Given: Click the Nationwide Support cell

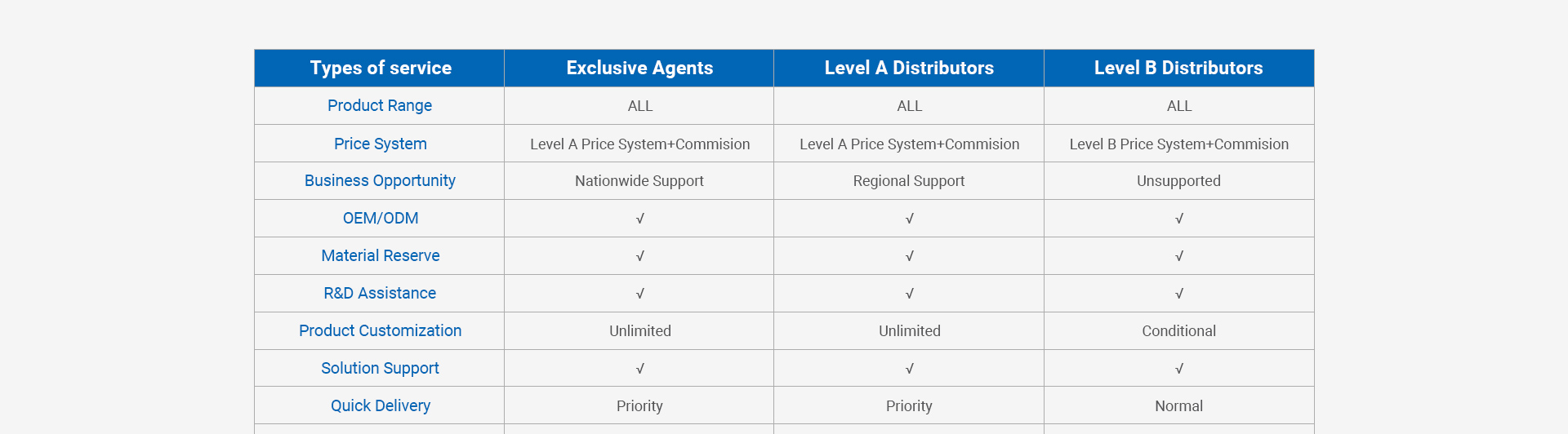Looking at the screenshot, I should (x=639, y=181).
